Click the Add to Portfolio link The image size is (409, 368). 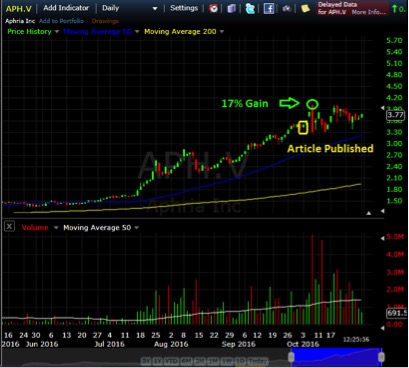click(61, 21)
